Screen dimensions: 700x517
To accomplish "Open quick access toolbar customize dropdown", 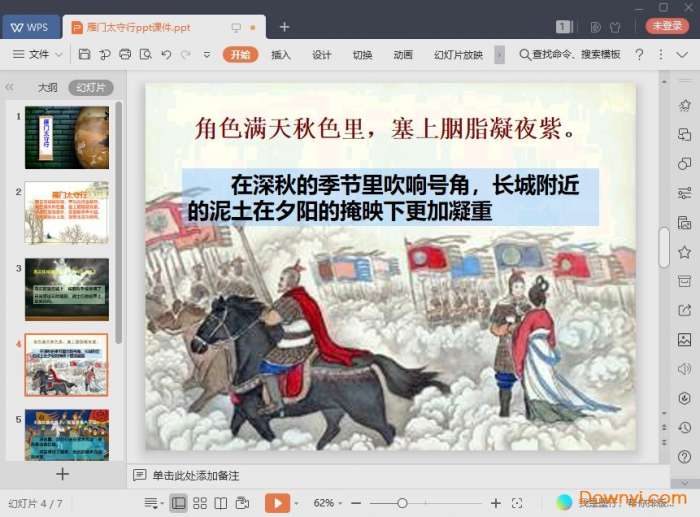I will (x=207, y=55).
